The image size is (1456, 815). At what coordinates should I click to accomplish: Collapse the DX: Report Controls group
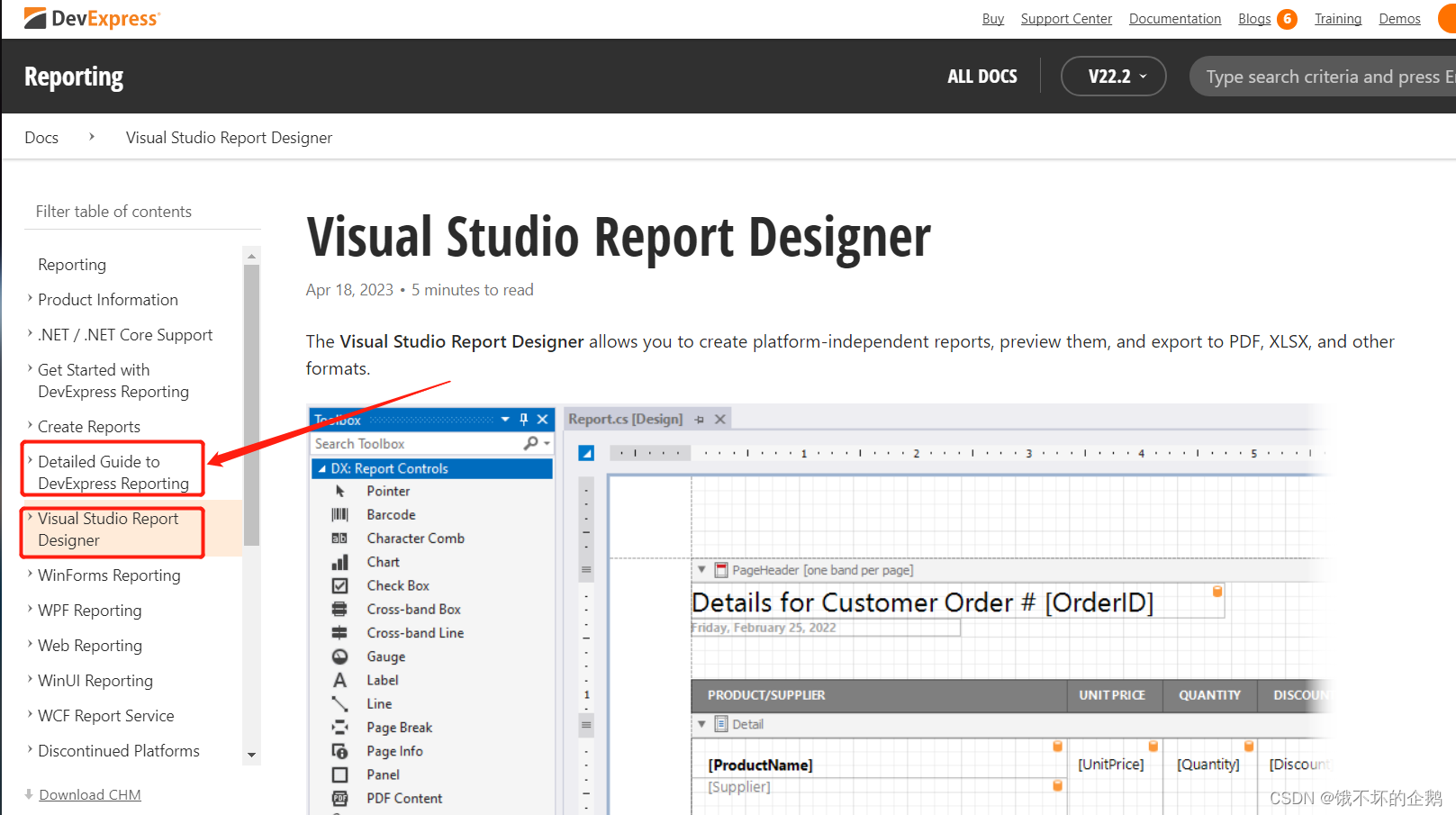321,468
